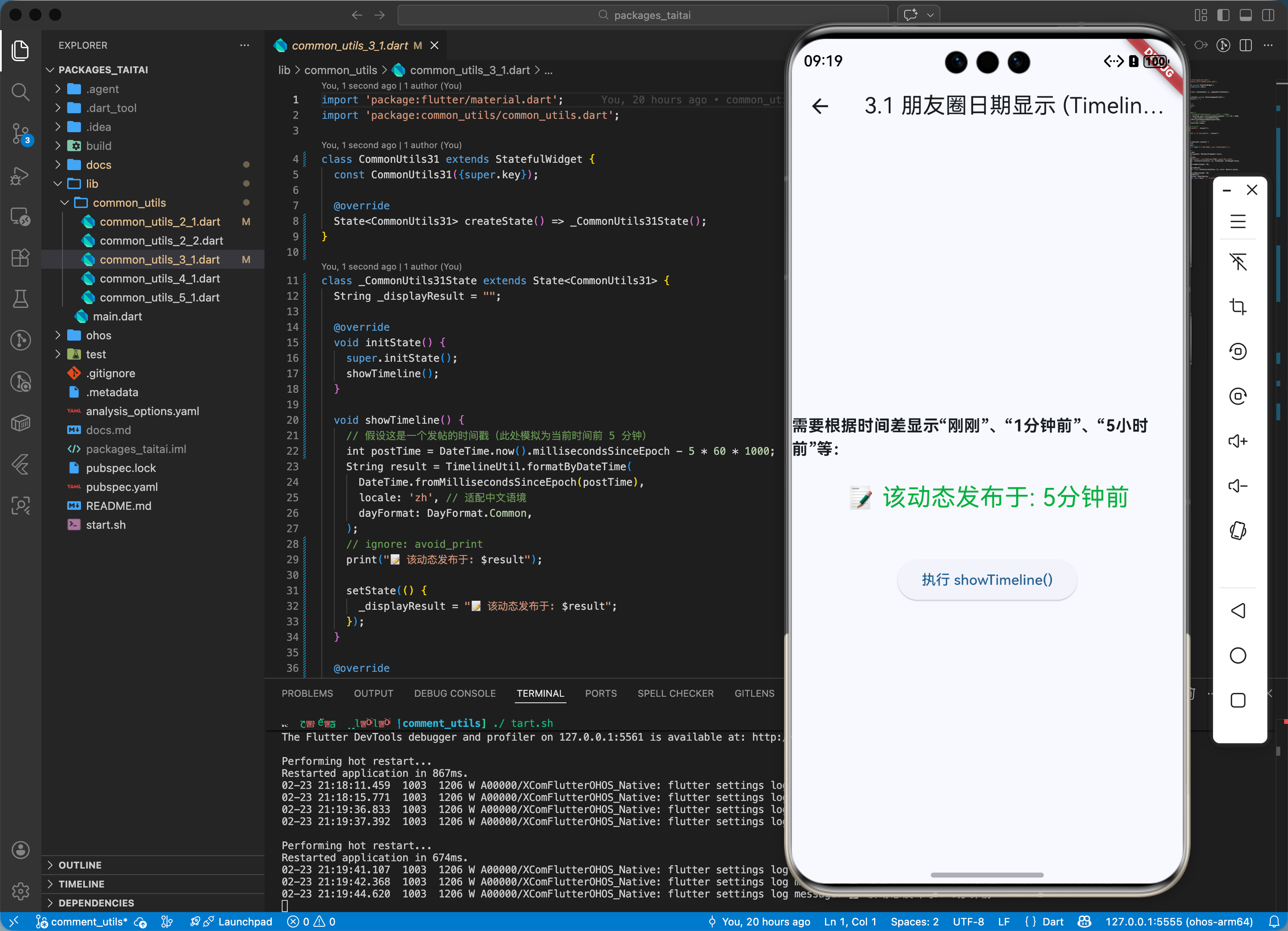Toggle the bottom panel layout icon
The image size is (1288, 931).
point(1245,16)
